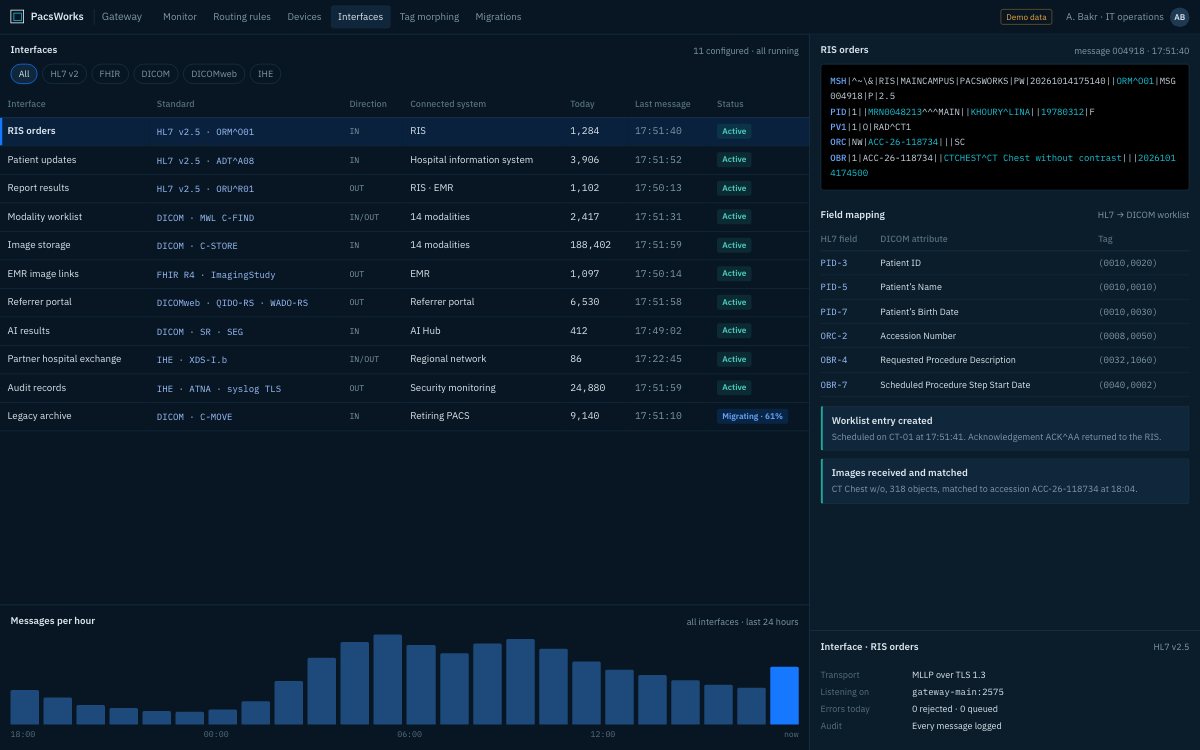
Task: Select the OBR-7 mapping row
Action: (x=1005, y=385)
